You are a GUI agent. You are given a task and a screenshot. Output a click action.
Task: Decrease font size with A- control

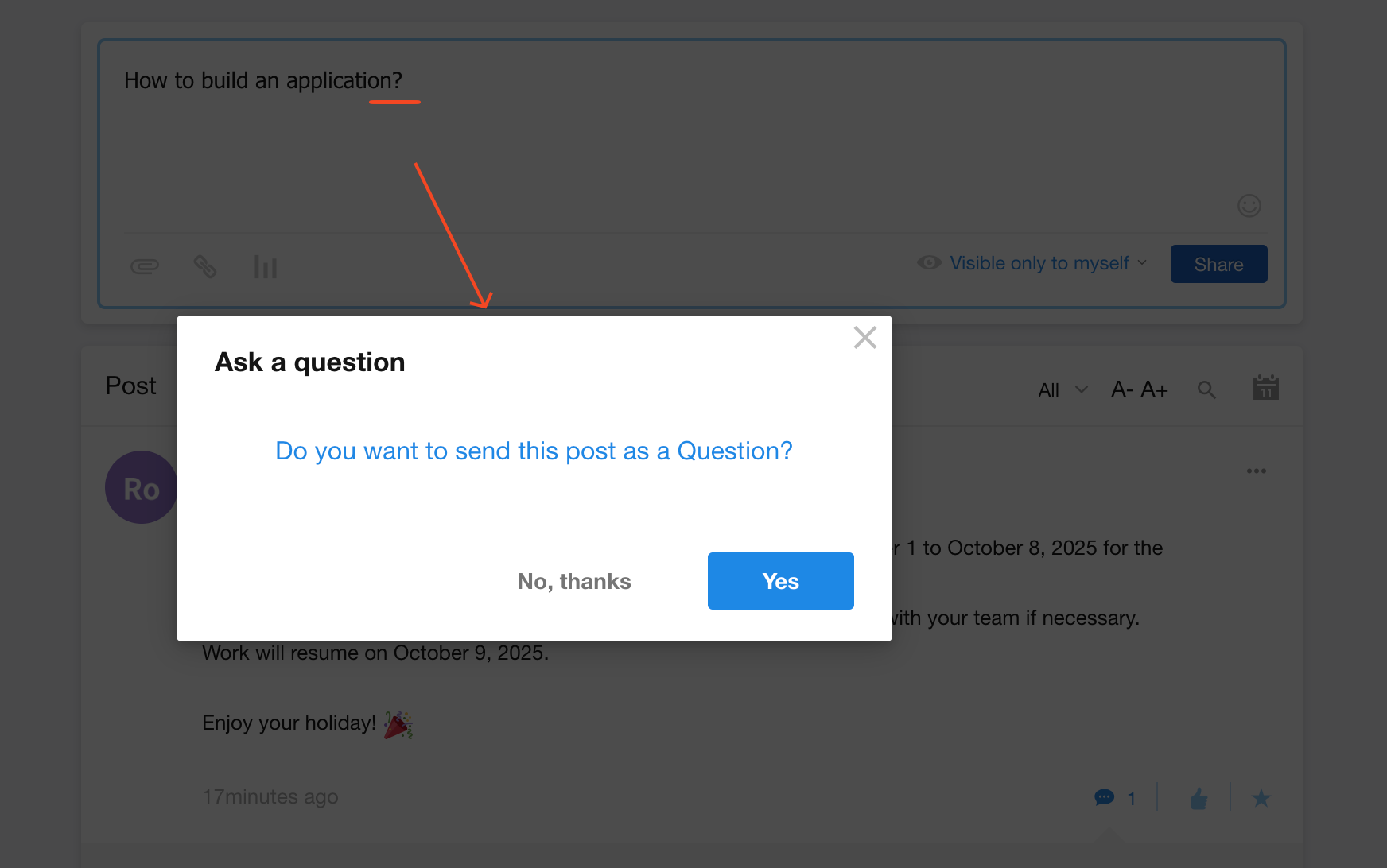click(1122, 389)
